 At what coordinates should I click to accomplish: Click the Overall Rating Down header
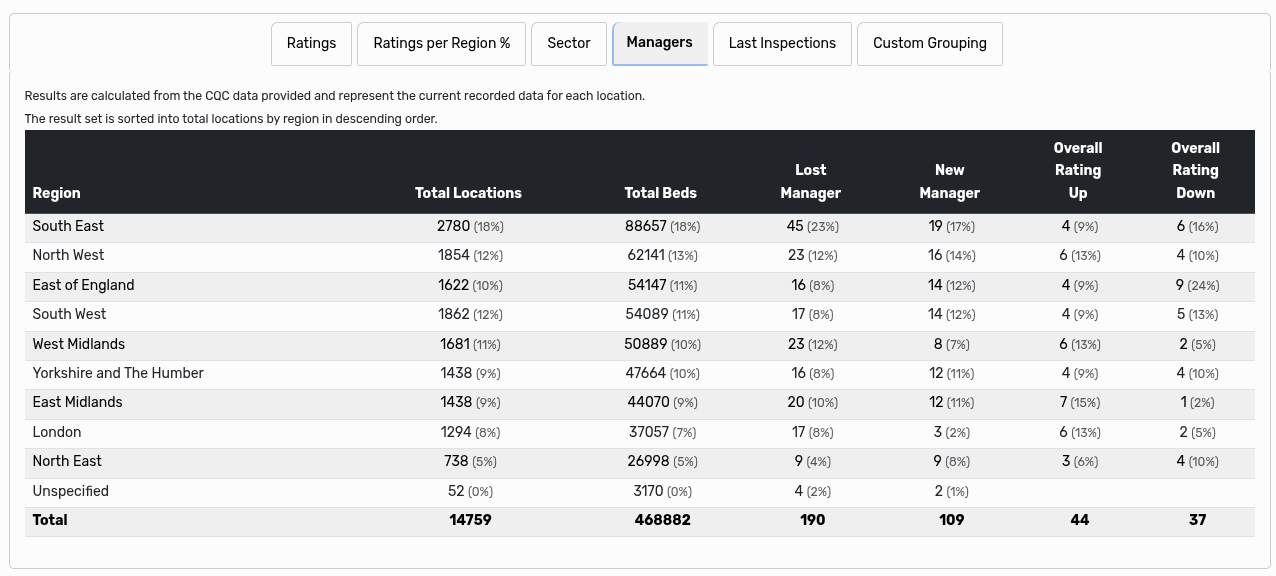(x=1195, y=170)
